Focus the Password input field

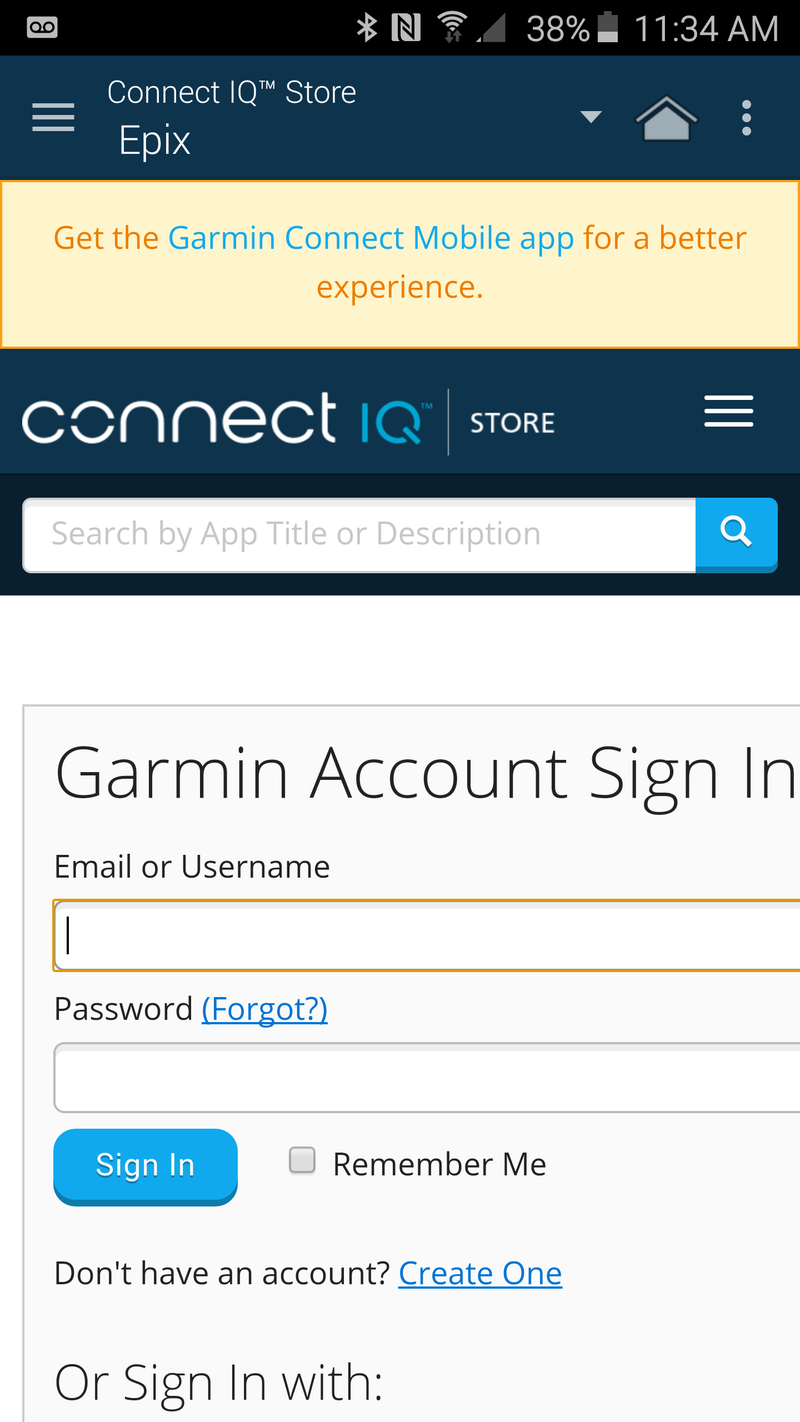(x=427, y=1078)
